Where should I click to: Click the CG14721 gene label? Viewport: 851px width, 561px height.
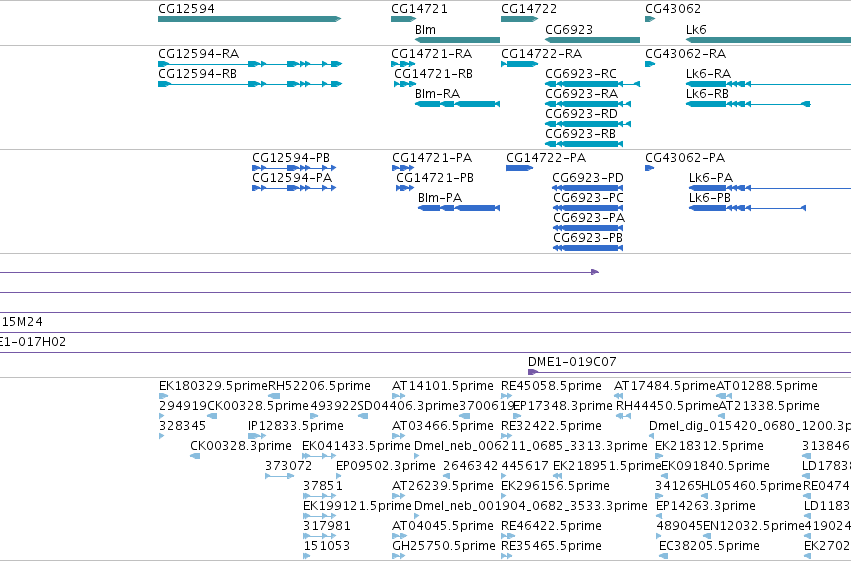(x=419, y=9)
